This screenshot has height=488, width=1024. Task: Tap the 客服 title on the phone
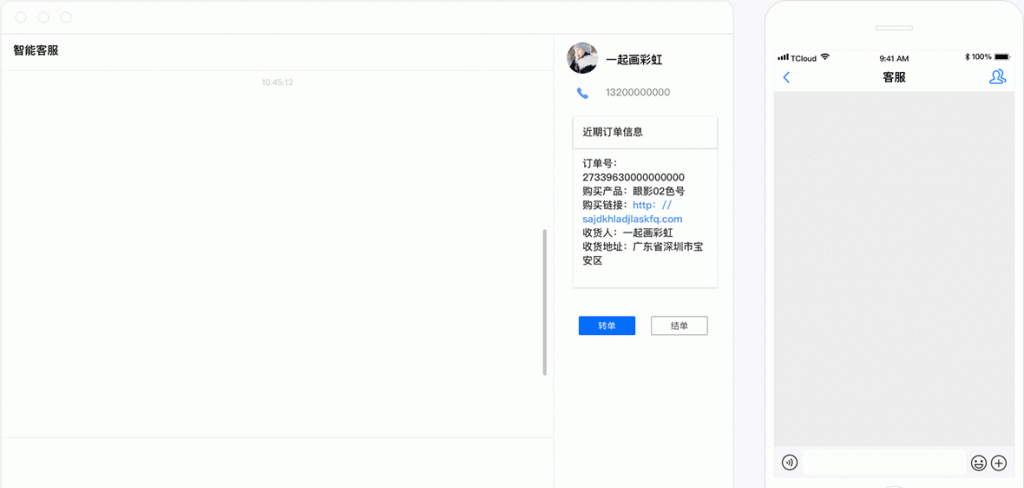pyautogui.click(x=894, y=77)
